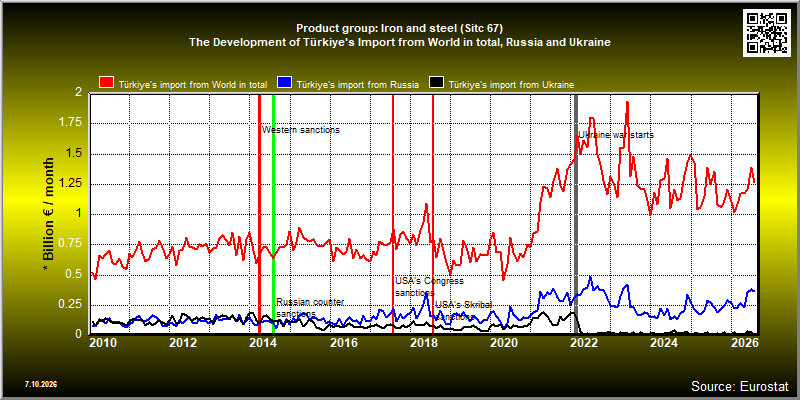Click the gray vertical Ukraine war marker line
800x400 pixels.
pyautogui.click(x=576, y=214)
